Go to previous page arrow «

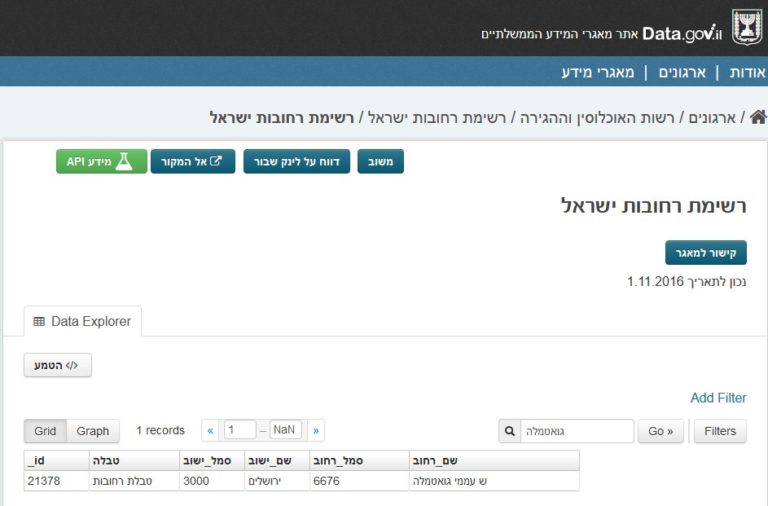coord(211,431)
